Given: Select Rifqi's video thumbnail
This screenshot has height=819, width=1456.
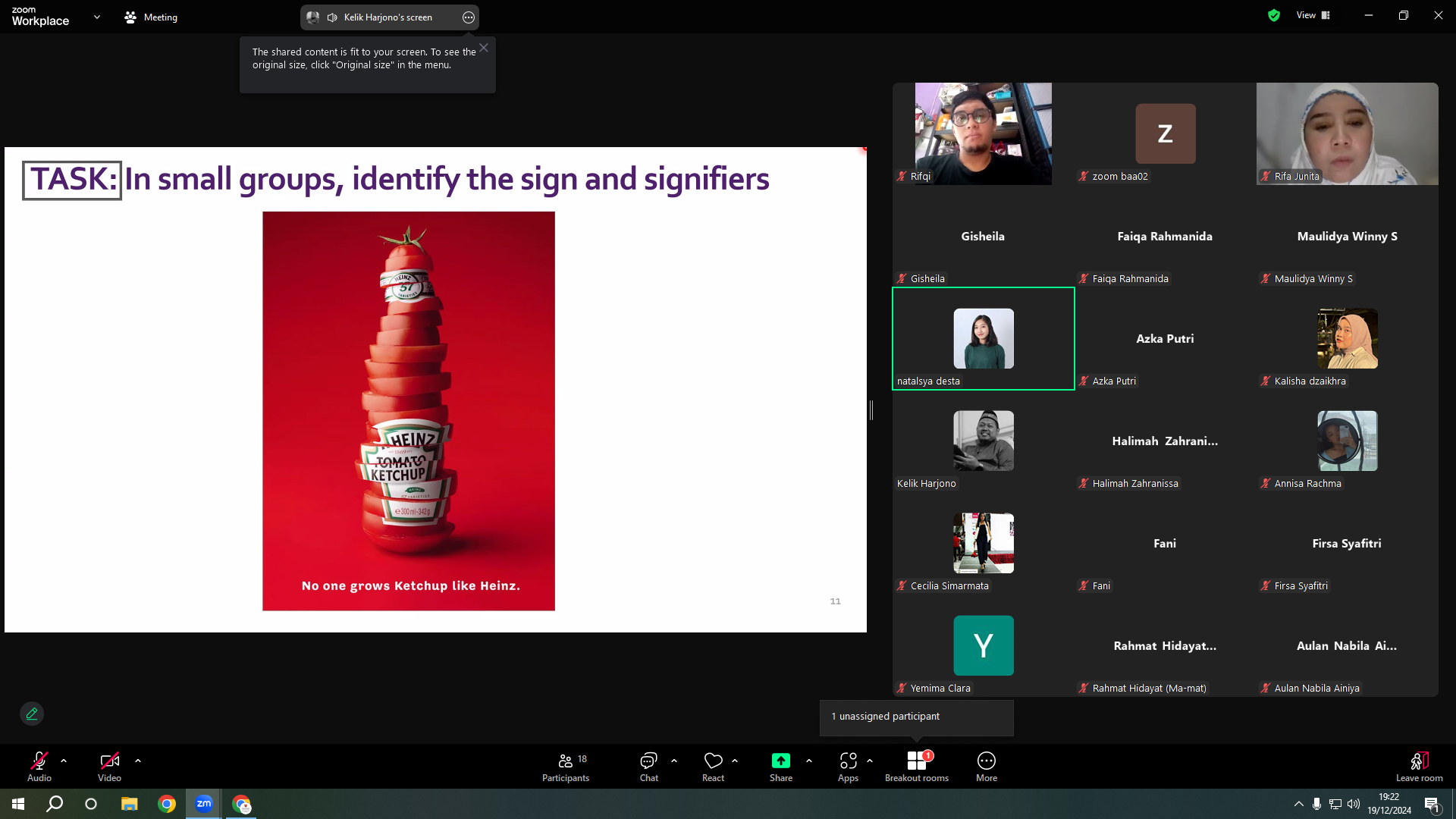Looking at the screenshot, I should tap(984, 133).
